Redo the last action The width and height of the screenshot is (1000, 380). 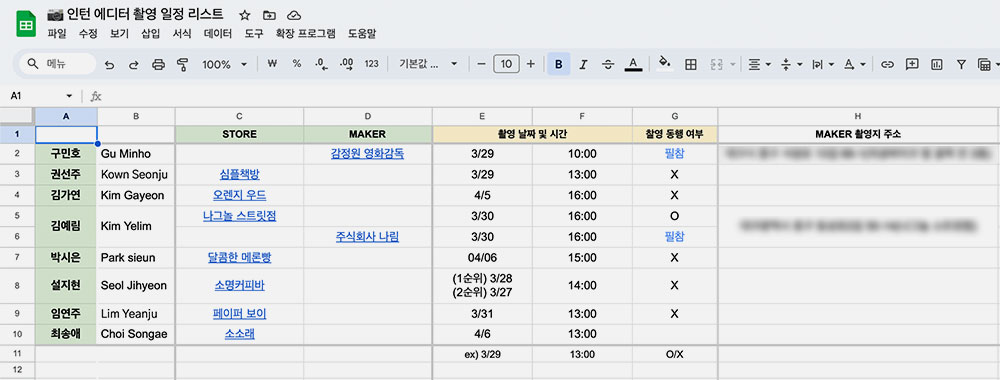click(x=134, y=64)
